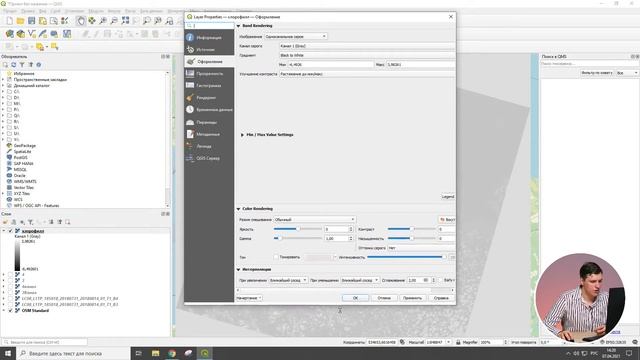The height and width of the screenshot is (360, 640).
Task: Select the Pan Map hand tool
Action: (81, 21)
